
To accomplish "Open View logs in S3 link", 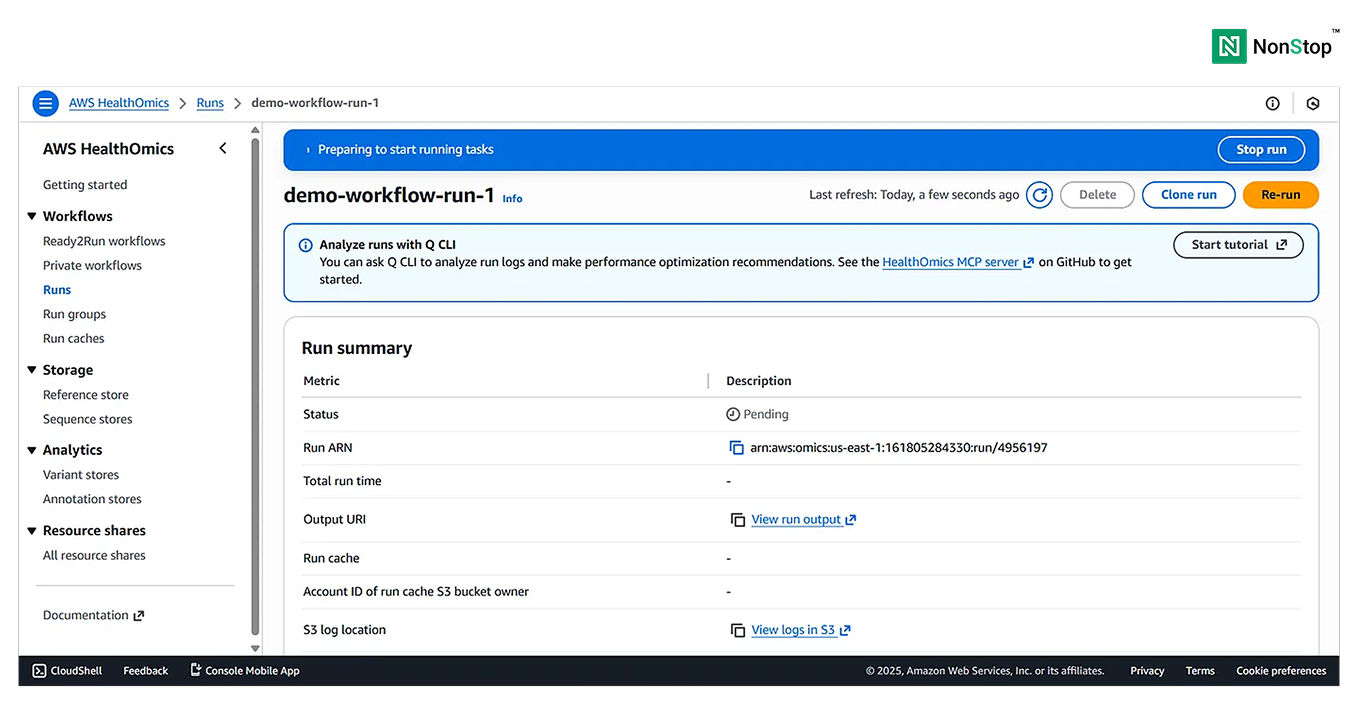I will 801,630.
